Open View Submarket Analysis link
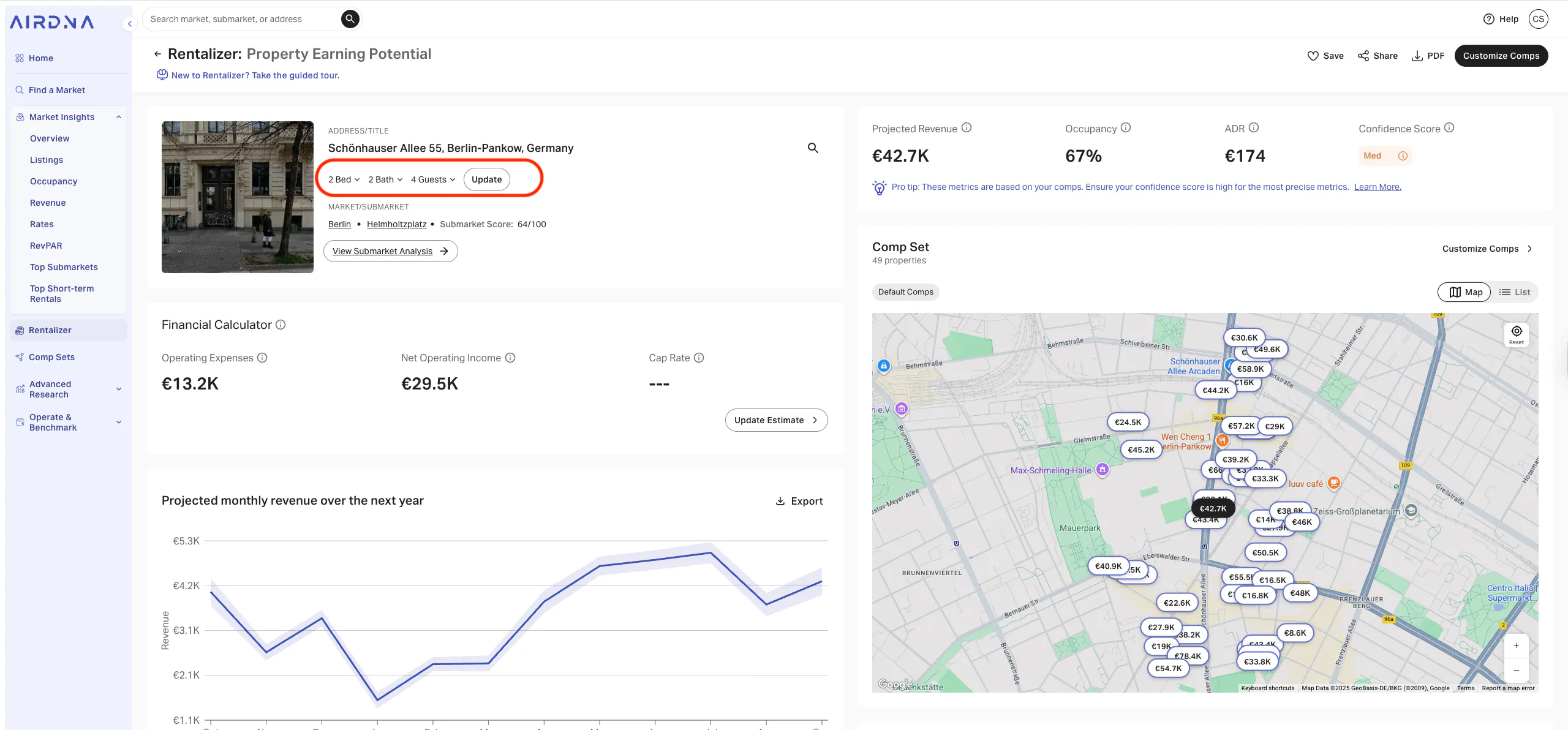This screenshot has width=1568, height=730. click(390, 251)
